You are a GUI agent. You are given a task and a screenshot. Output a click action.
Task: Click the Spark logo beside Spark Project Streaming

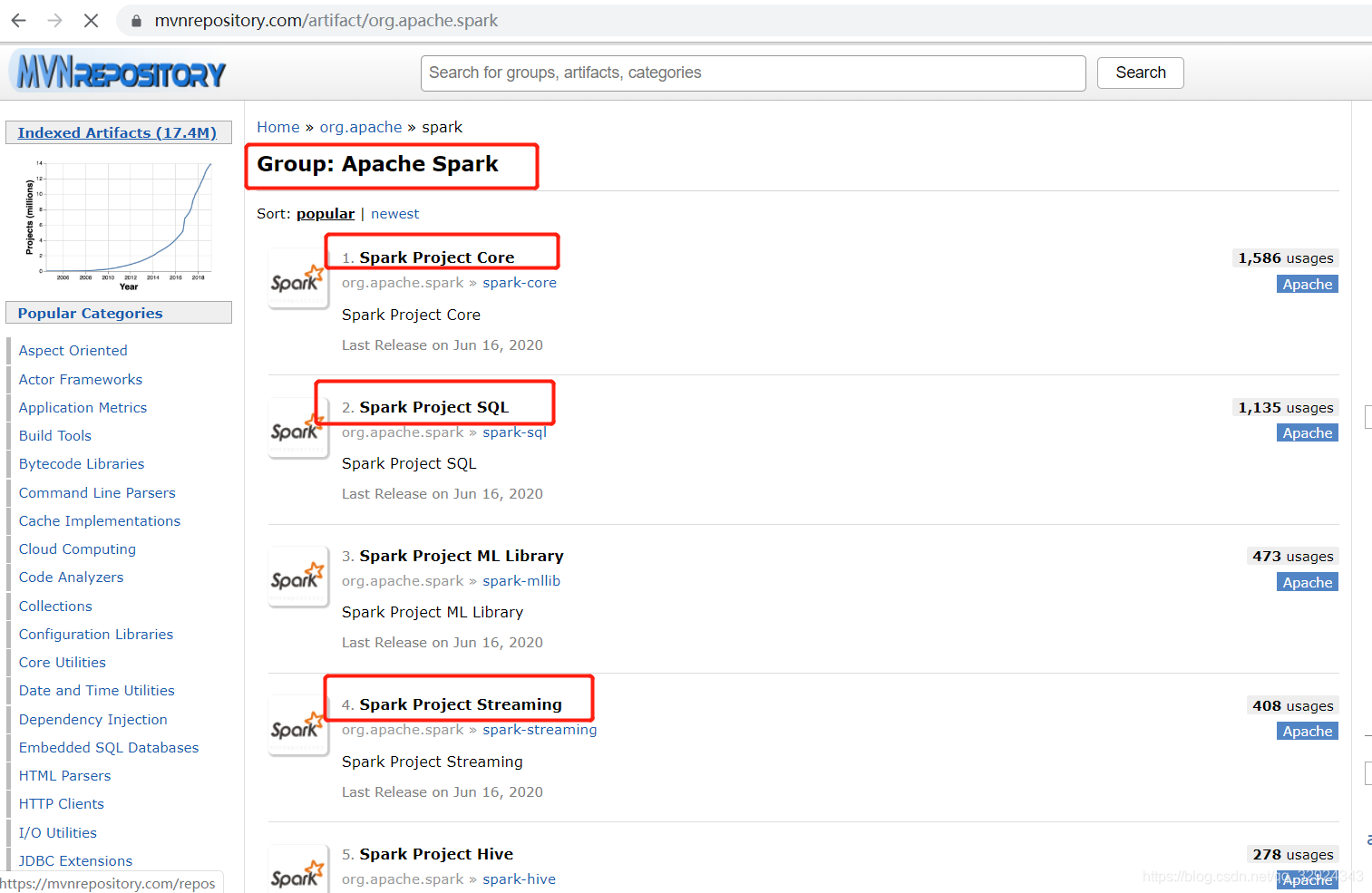tap(298, 725)
